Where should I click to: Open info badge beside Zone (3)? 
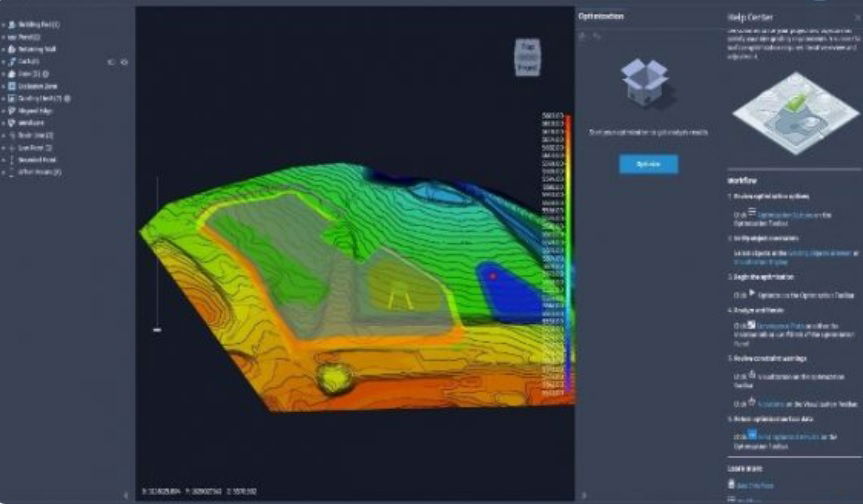click(x=46, y=74)
